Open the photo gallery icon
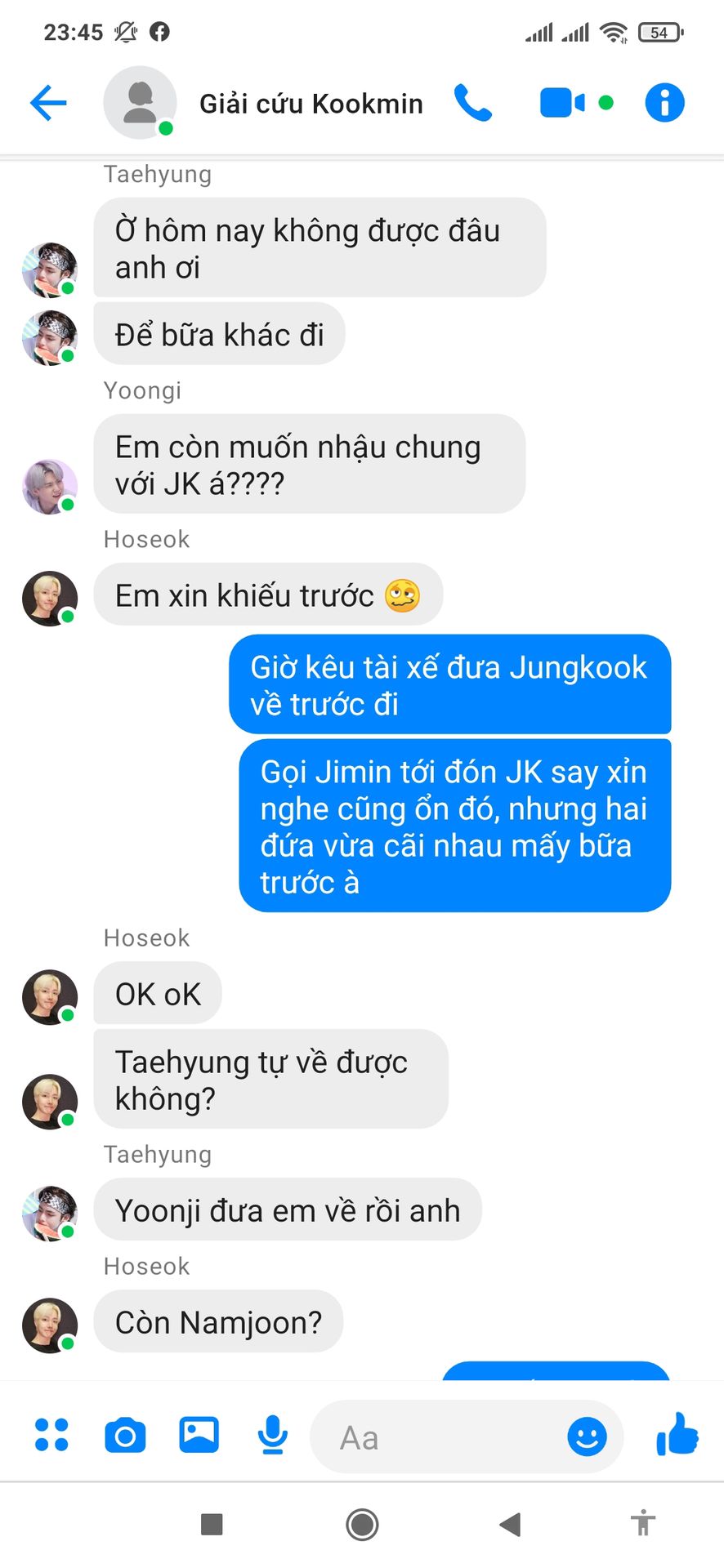The image size is (724, 1568). pos(199,1434)
